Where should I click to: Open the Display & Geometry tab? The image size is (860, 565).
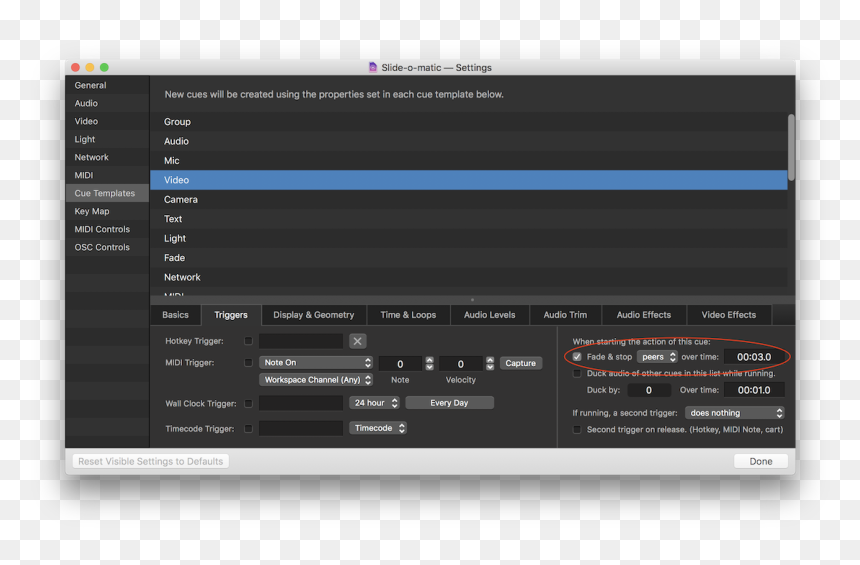point(314,315)
